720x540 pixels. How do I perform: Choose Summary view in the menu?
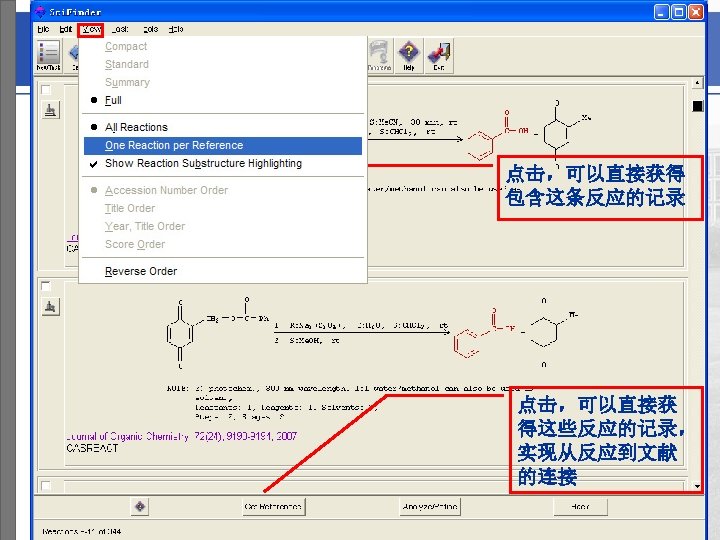223,82
